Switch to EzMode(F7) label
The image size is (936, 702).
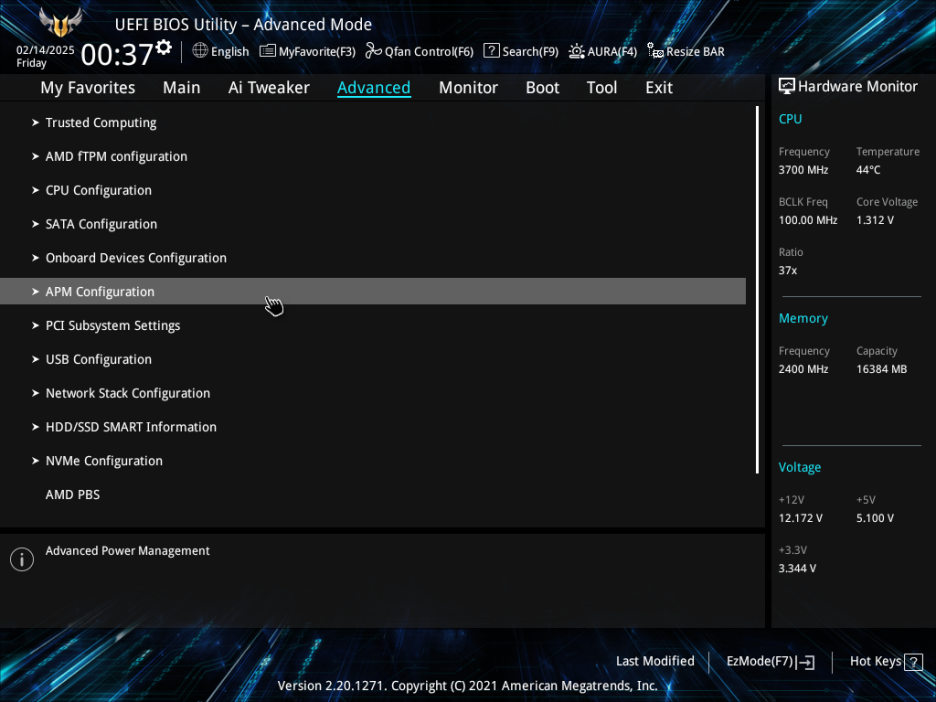pos(759,661)
